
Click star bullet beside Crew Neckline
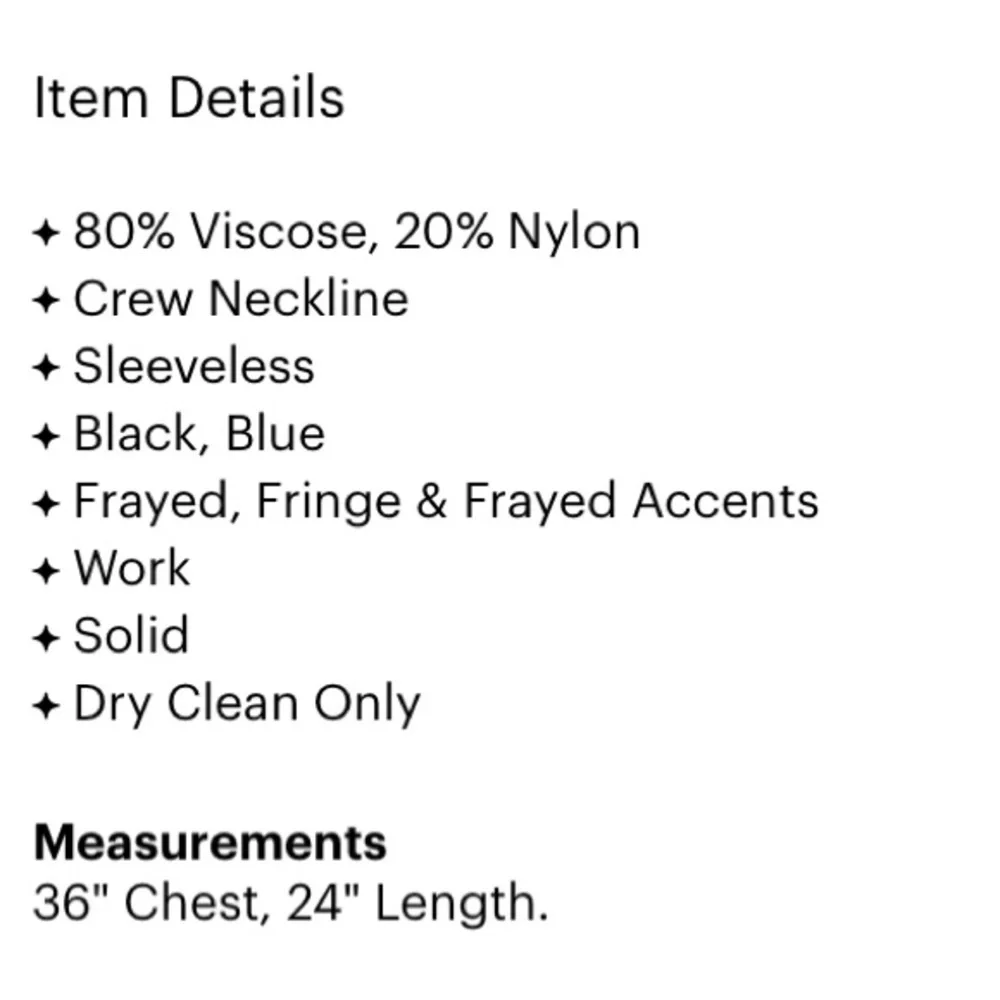(x=47, y=300)
